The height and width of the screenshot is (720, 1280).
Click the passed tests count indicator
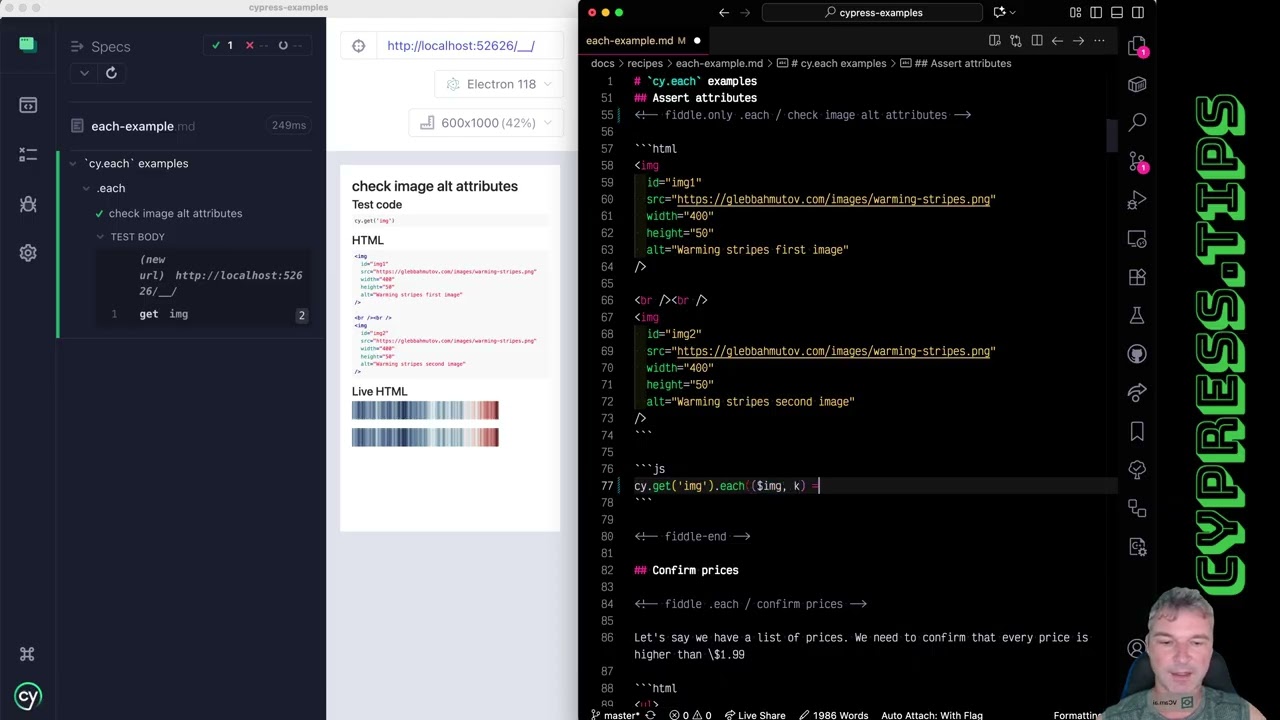[x=221, y=46]
